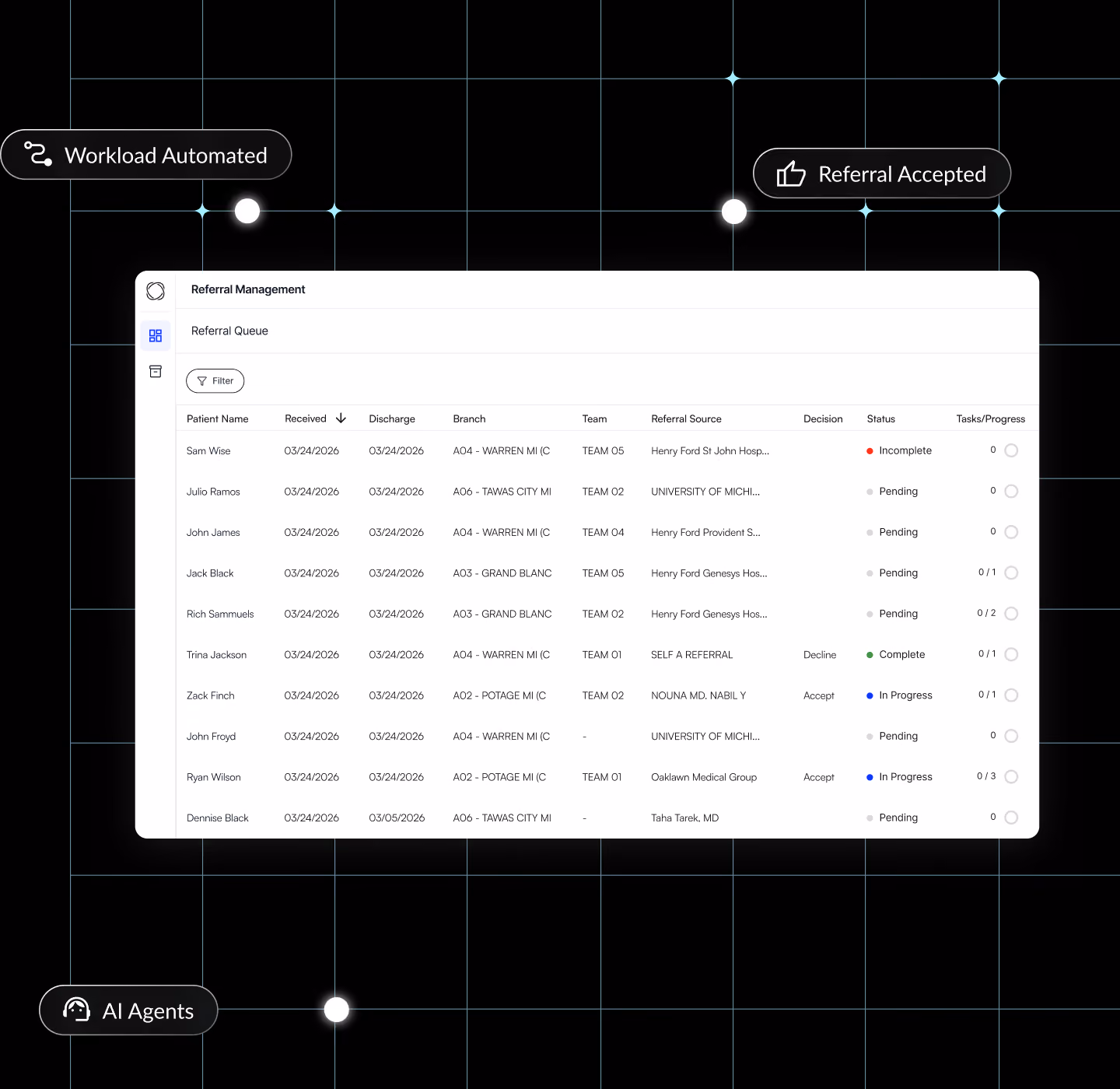Click Oaklawn Medical Group source cell
The image size is (1120, 1089).
[704, 777]
